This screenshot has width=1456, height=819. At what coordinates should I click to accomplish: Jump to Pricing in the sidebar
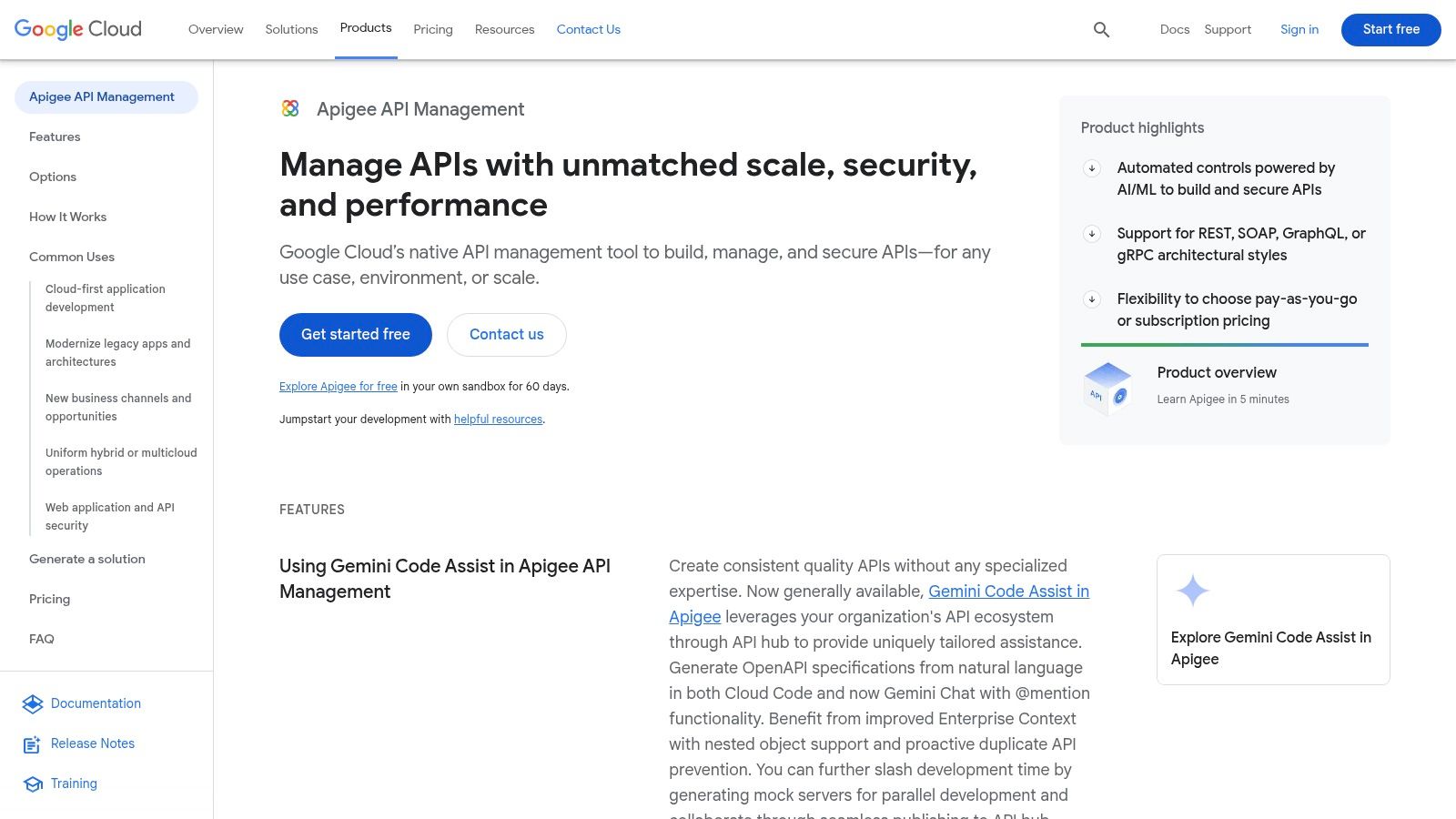tap(49, 599)
